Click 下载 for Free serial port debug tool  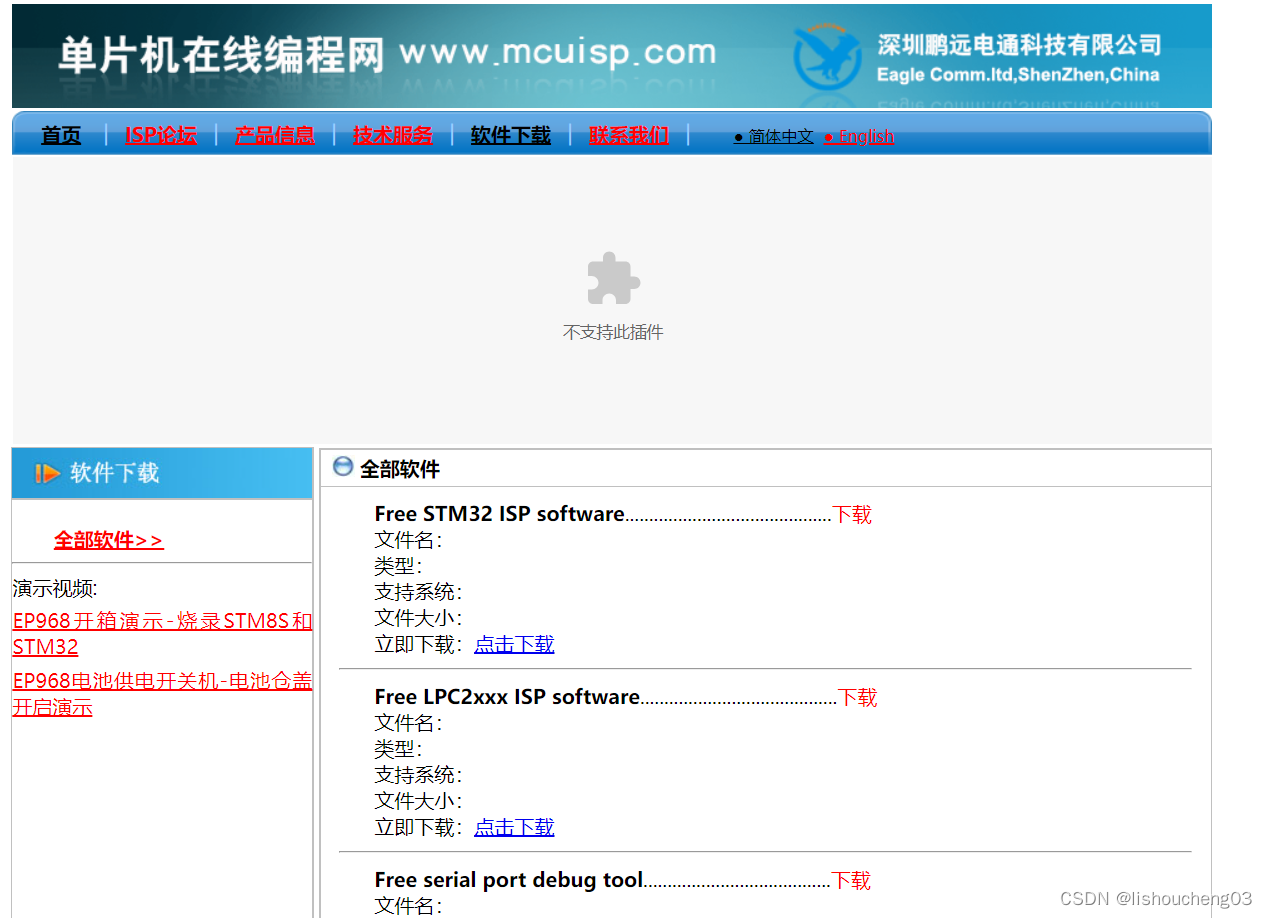[851, 880]
